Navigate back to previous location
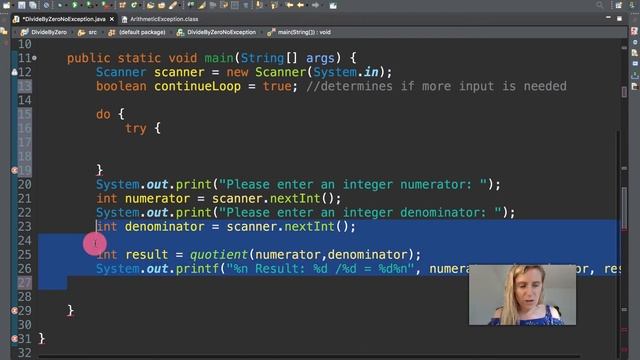The image size is (640, 360). [301, 5]
